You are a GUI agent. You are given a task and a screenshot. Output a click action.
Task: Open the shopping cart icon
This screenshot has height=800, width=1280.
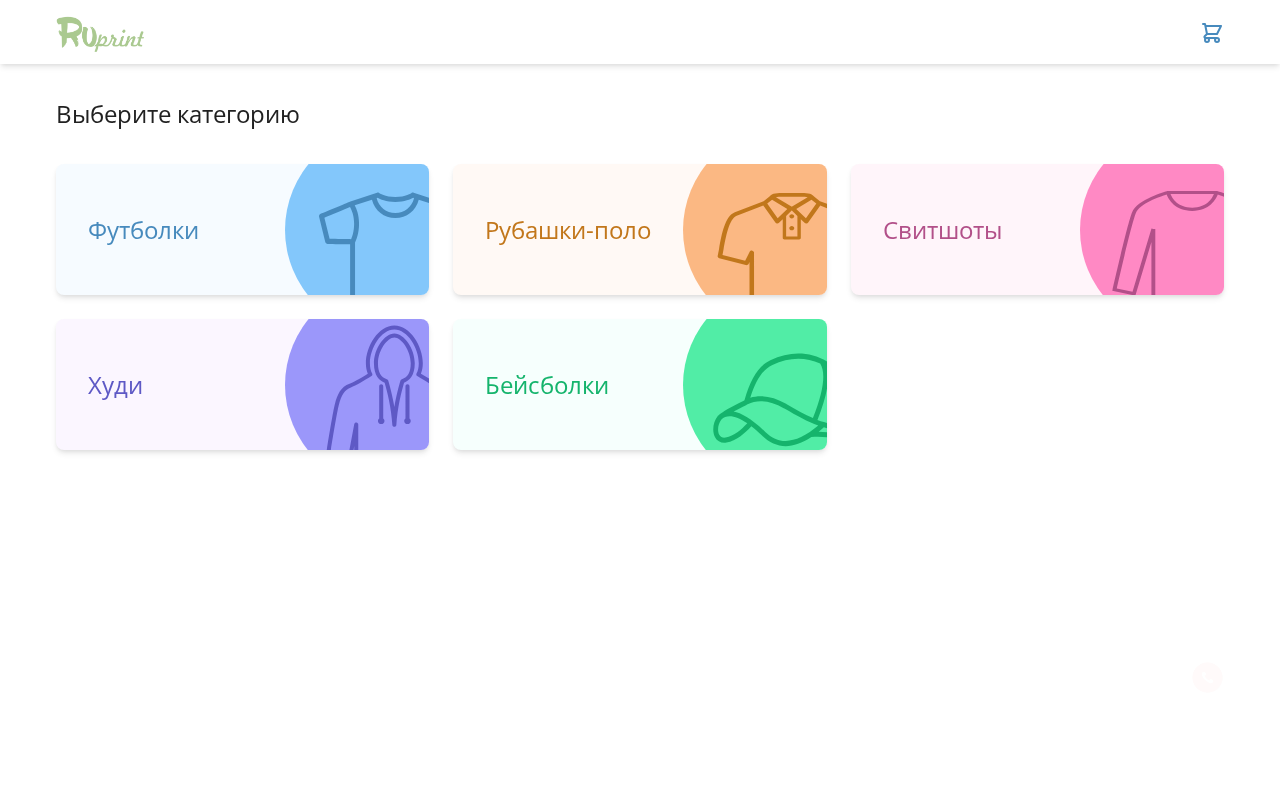pos(1212,33)
